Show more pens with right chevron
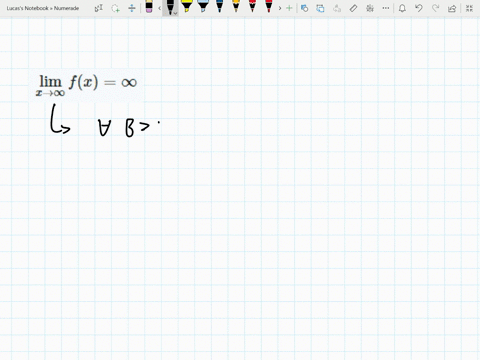 (280, 8)
